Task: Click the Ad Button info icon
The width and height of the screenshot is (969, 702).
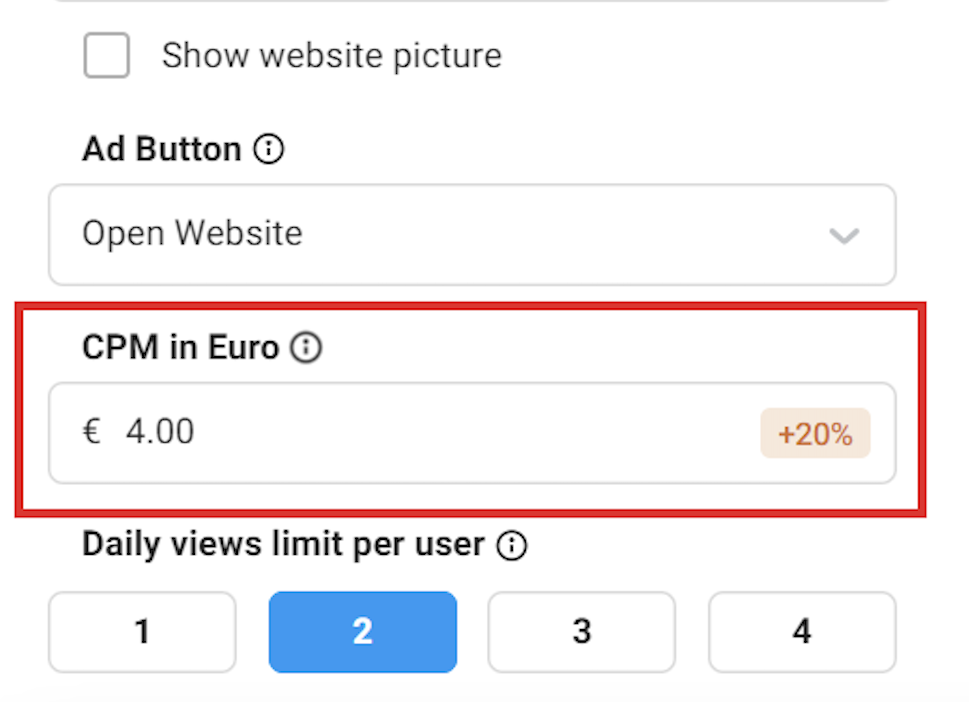Action: [268, 150]
